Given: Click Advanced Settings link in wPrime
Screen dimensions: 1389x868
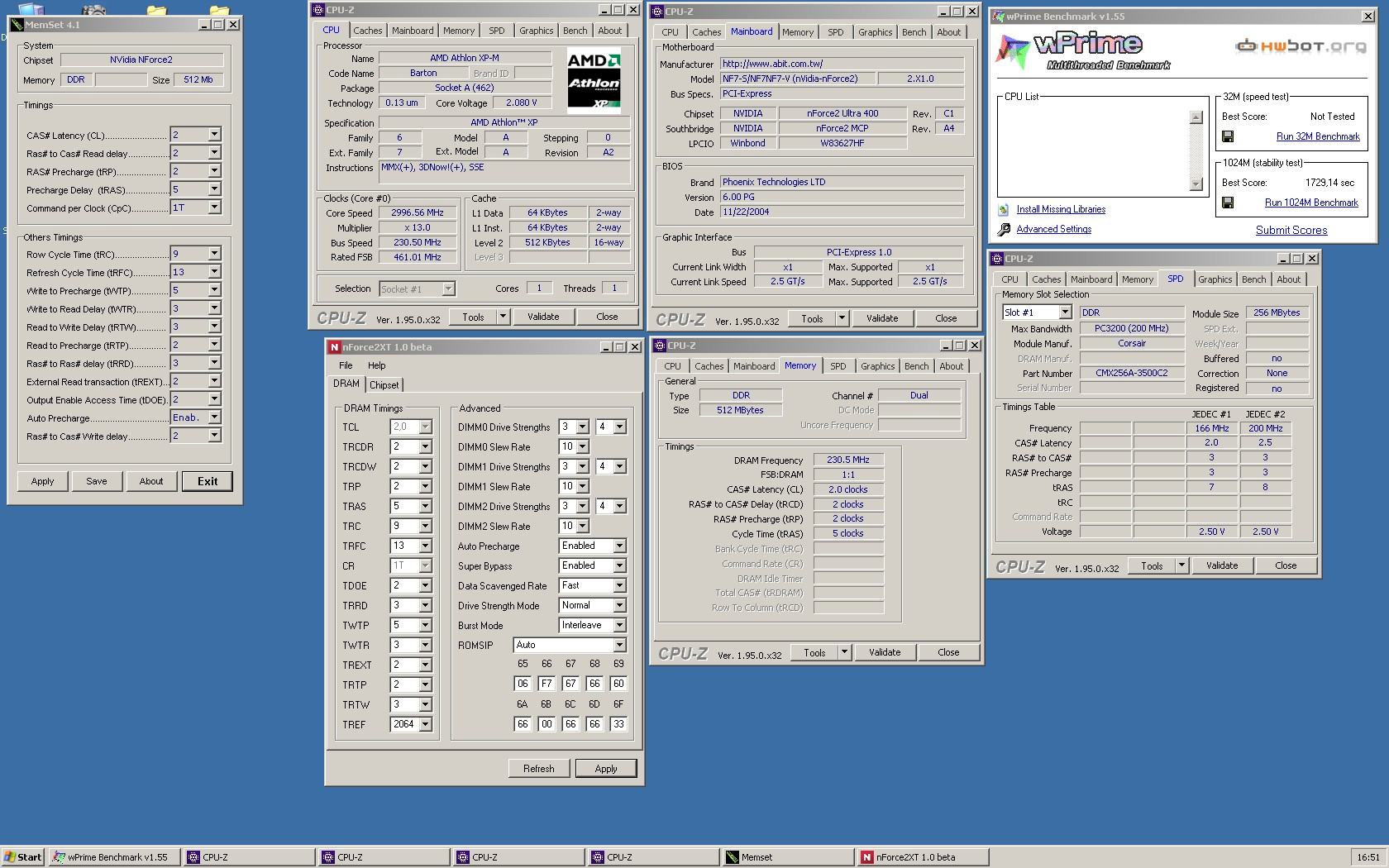Looking at the screenshot, I should [1053, 230].
